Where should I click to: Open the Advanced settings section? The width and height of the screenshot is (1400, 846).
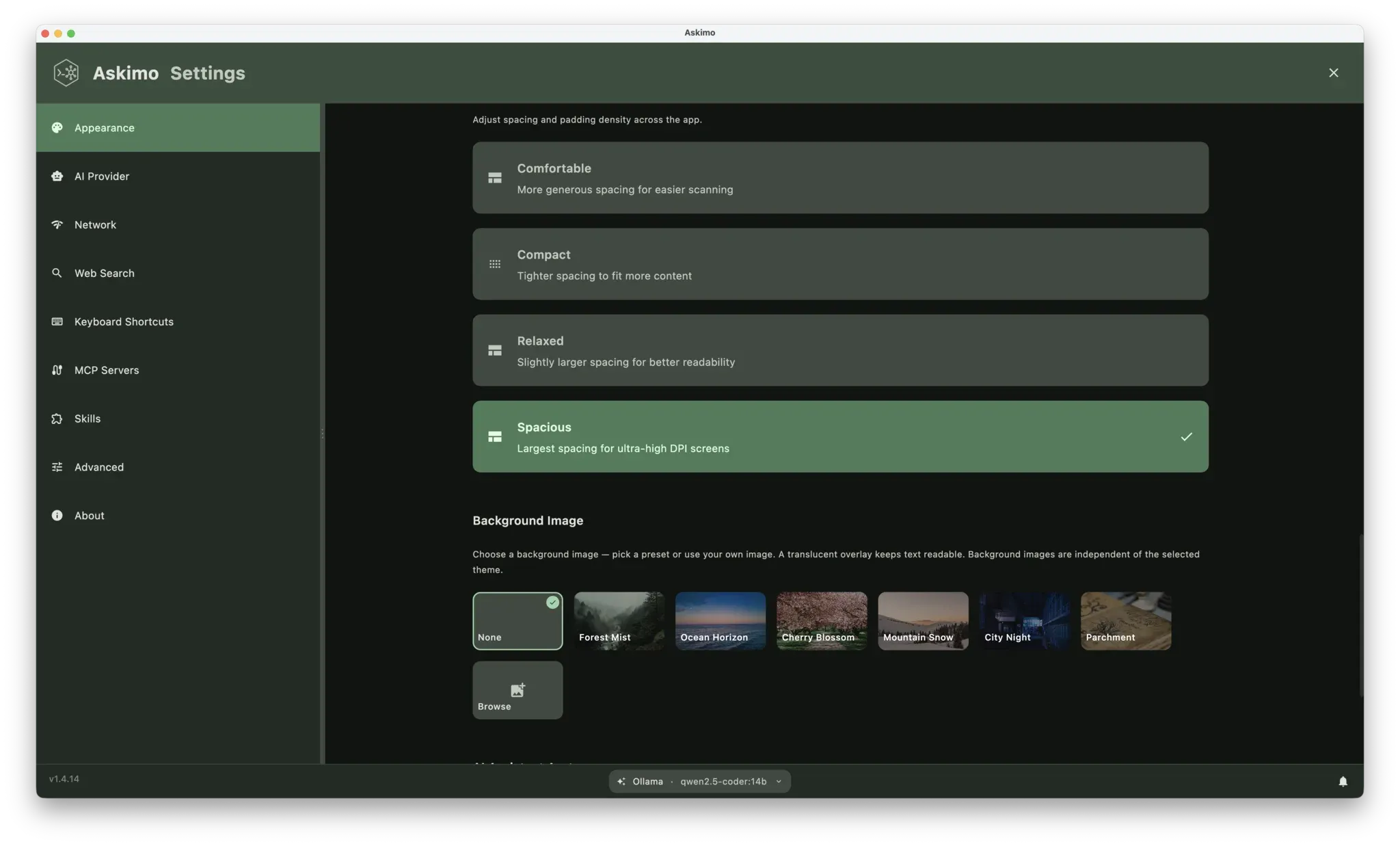pyautogui.click(x=178, y=468)
